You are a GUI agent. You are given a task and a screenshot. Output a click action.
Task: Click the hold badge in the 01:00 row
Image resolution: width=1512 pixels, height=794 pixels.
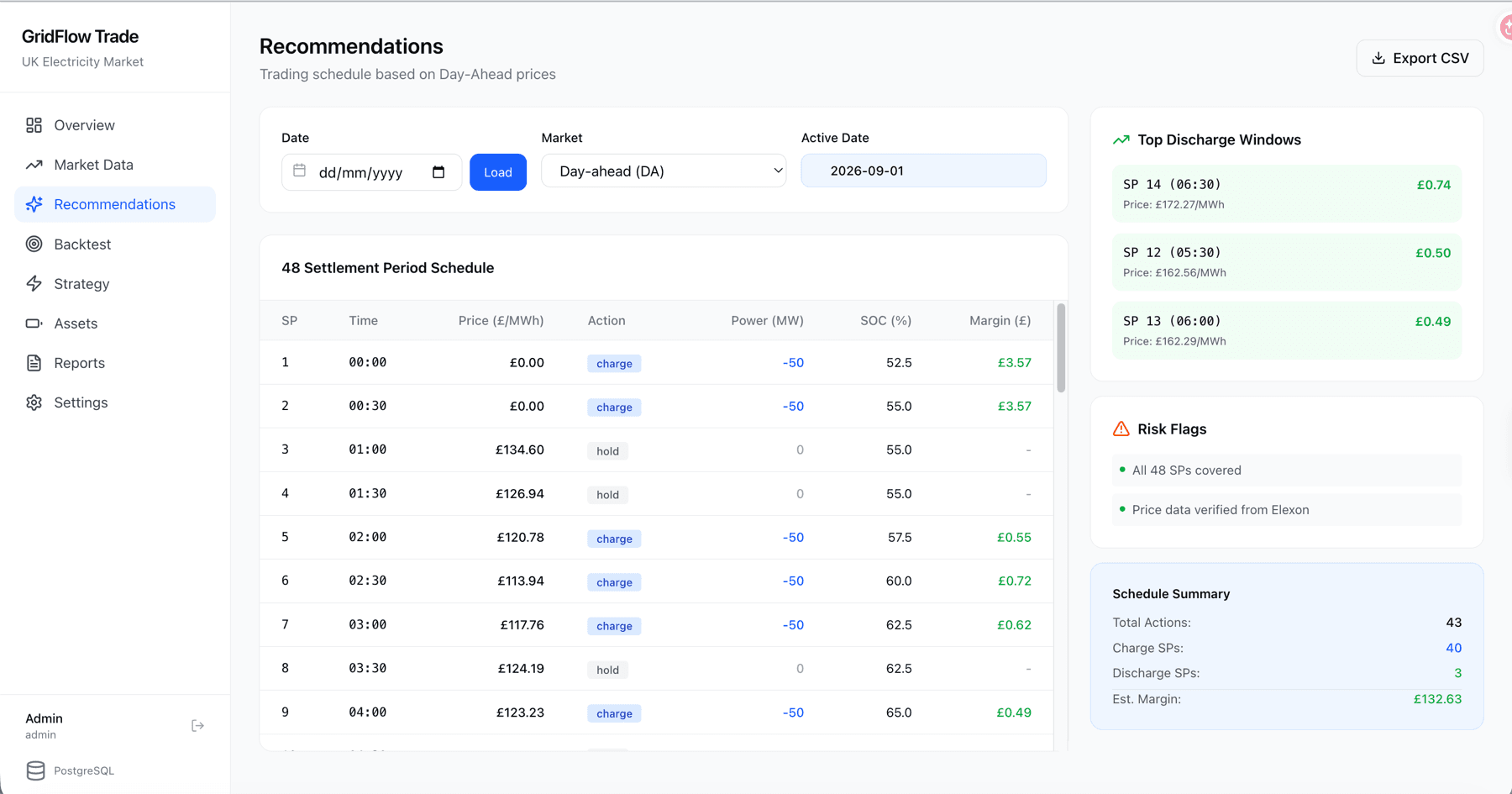607,451
